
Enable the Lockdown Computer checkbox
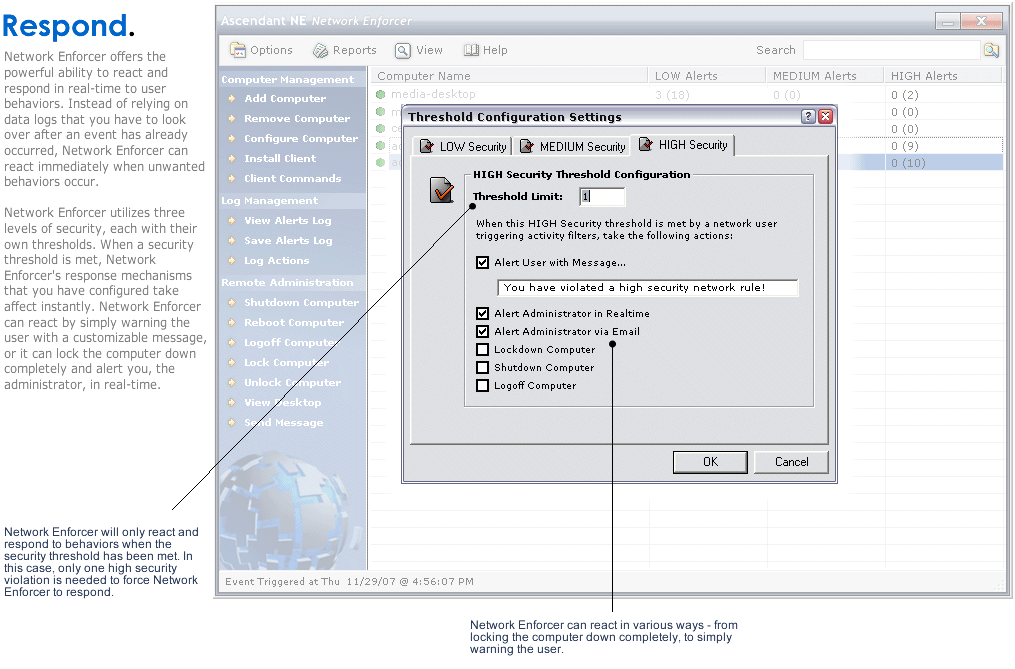[482, 350]
